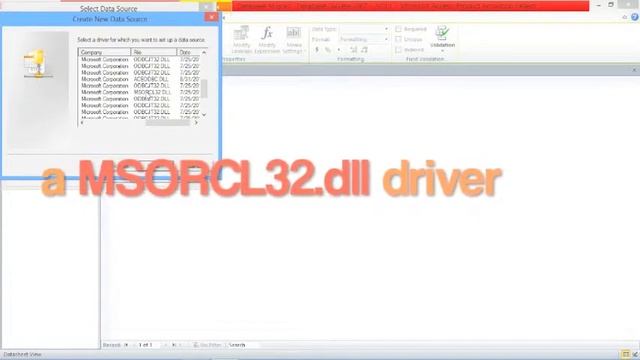Apply percent format icon
Screen dimensions: 640x360
click(x=328, y=50)
